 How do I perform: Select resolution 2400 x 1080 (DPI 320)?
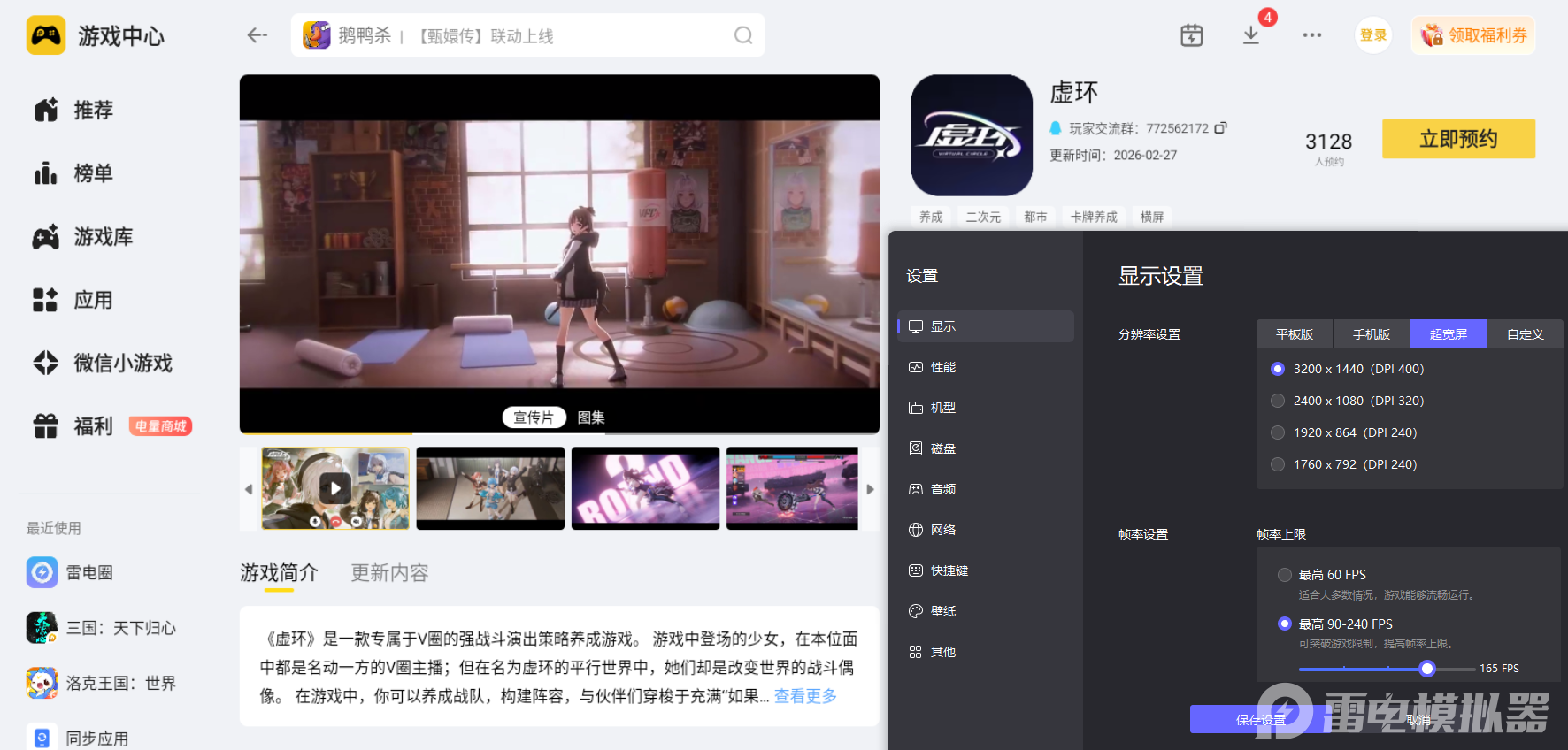(x=1278, y=401)
